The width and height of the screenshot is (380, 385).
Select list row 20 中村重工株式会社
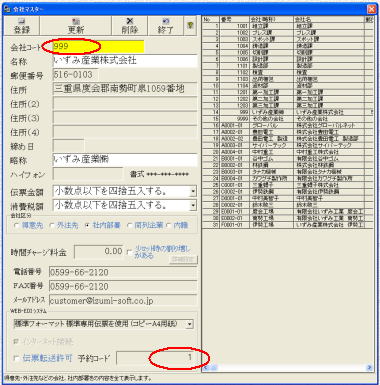(287, 152)
